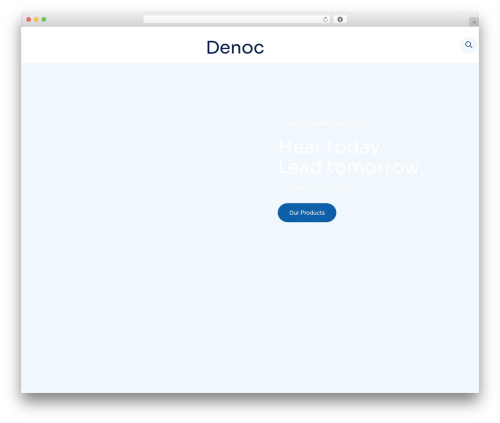Close the browser window with red button
500x423 pixels.
pyautogui.click(x=29, y=20)
